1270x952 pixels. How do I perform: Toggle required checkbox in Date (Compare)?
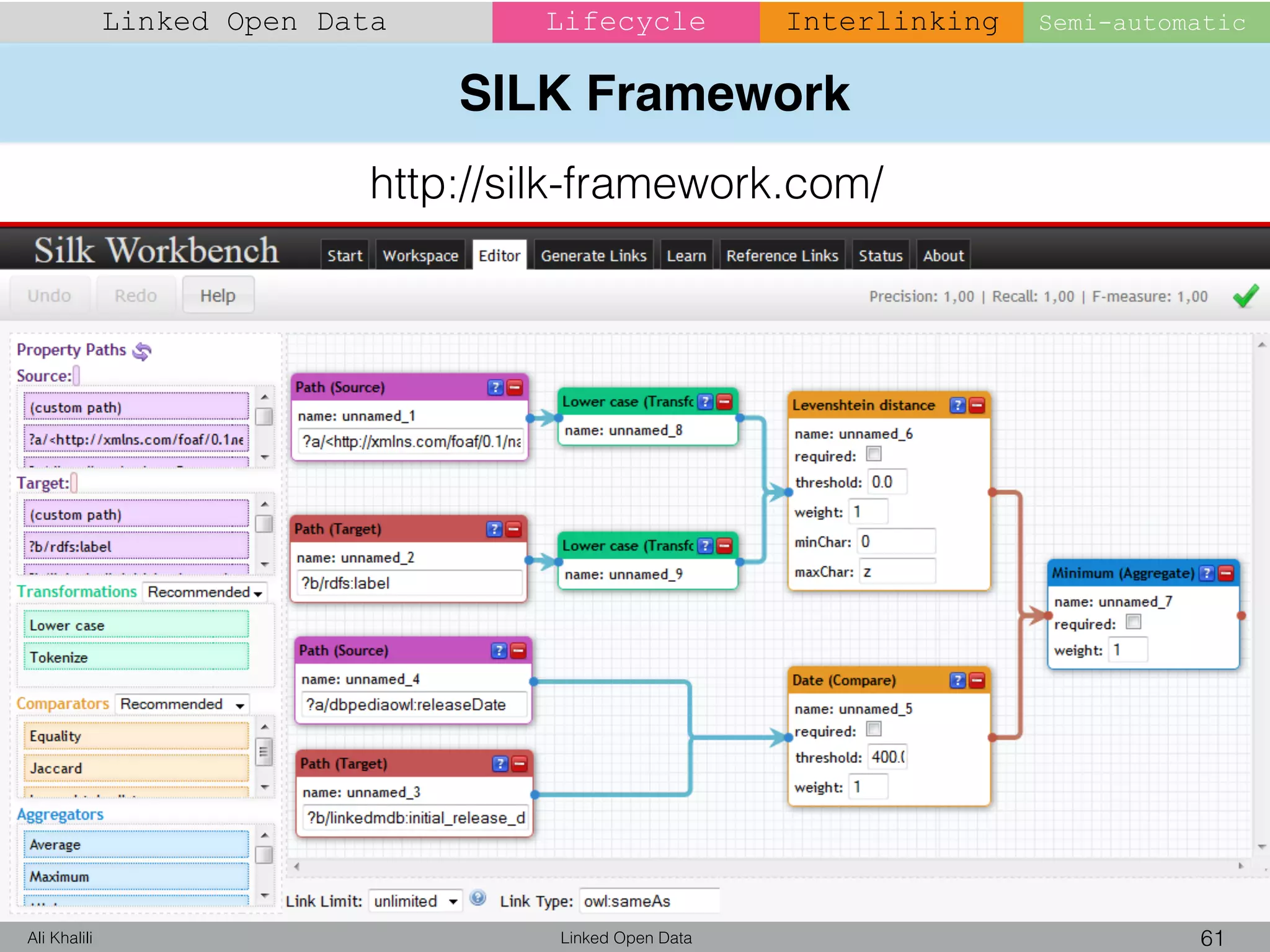[874, 729]
